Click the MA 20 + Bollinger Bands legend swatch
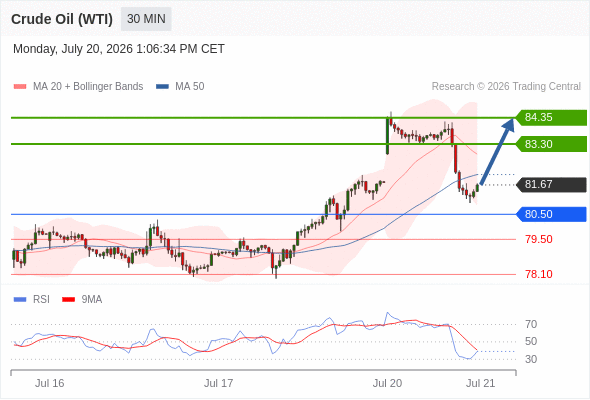 (20, 87)
